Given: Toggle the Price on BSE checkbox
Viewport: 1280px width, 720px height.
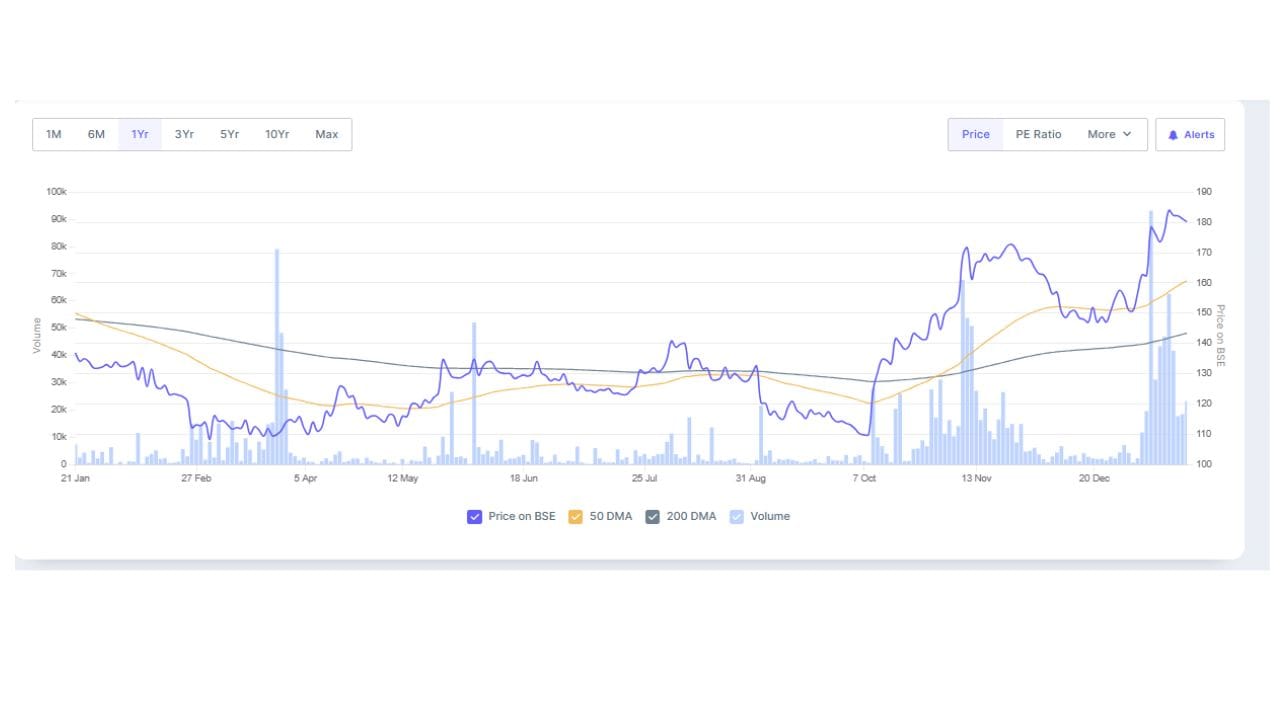Looking at the screenshot, I should (475, 517).
